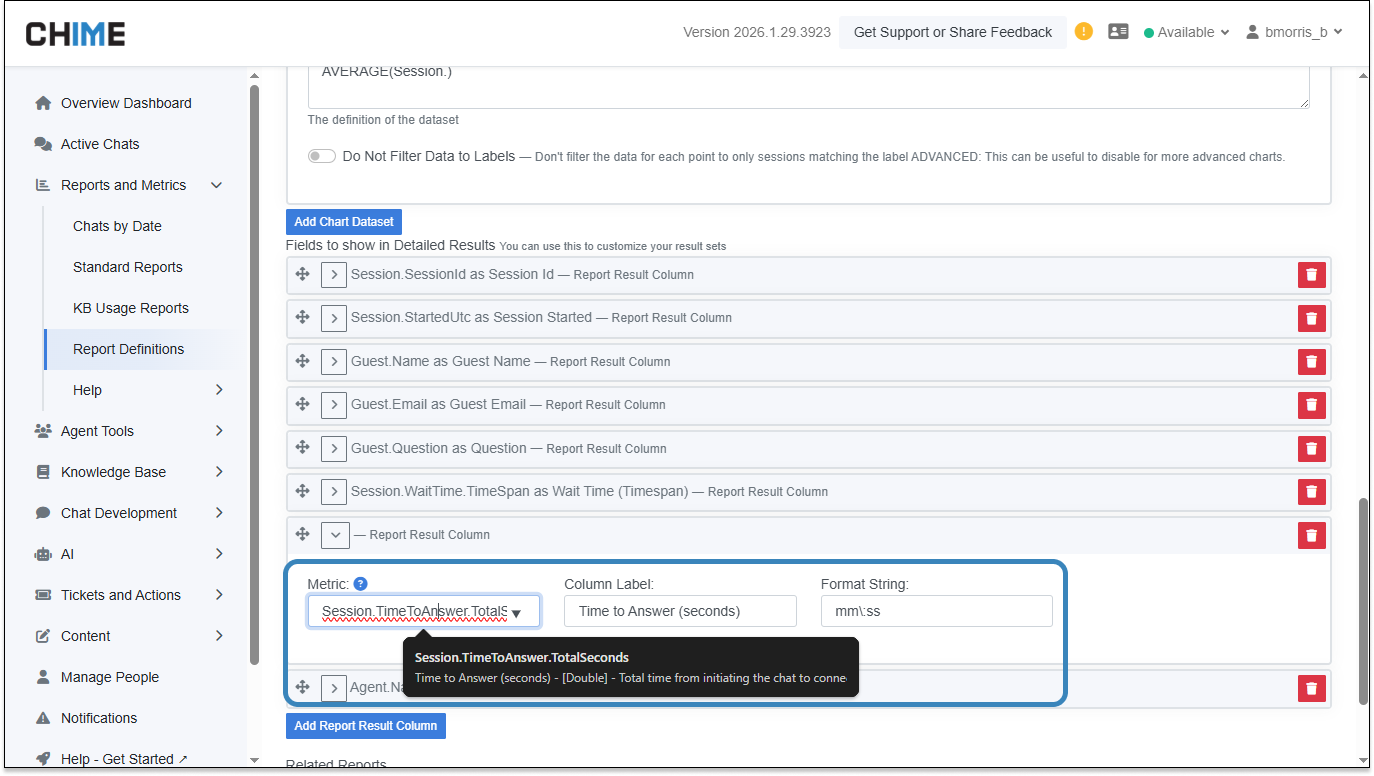Open the Metric dropdown arrow

click(x=516, y=612)
